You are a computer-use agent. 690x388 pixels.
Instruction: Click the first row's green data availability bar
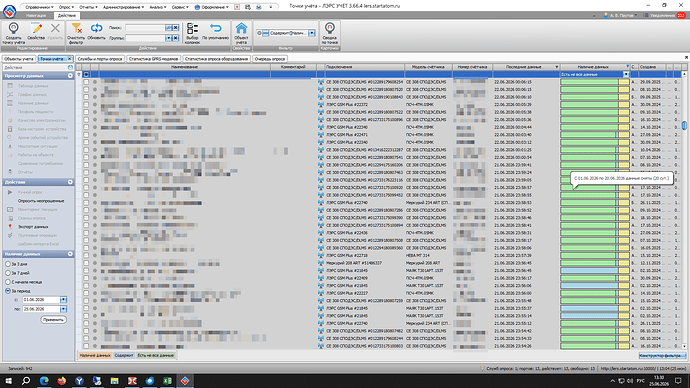[589, 82]
